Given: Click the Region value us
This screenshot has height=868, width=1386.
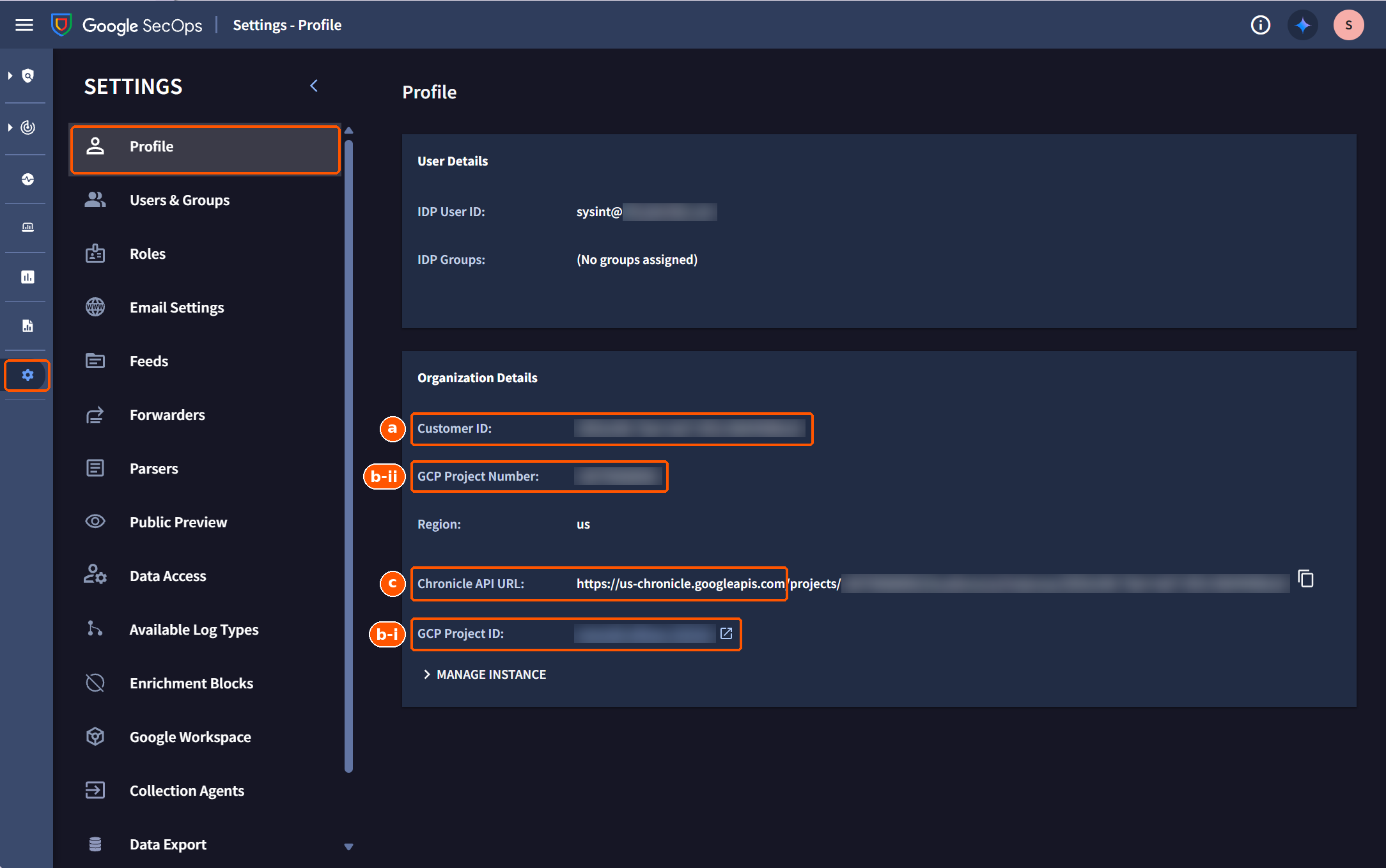Looking at the screenshot, I should [x=583, y=524].
